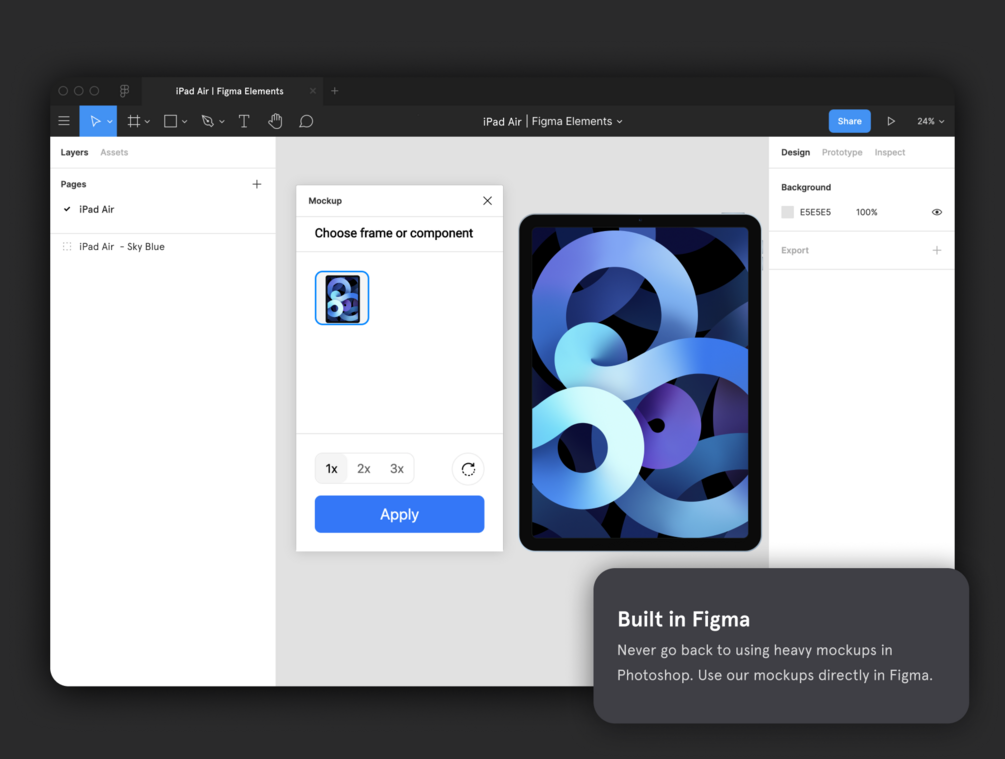The height and width of the screenshot is (759, 1005).
Task: Switch to the Design tab
Action: click(x=795, y=153)
